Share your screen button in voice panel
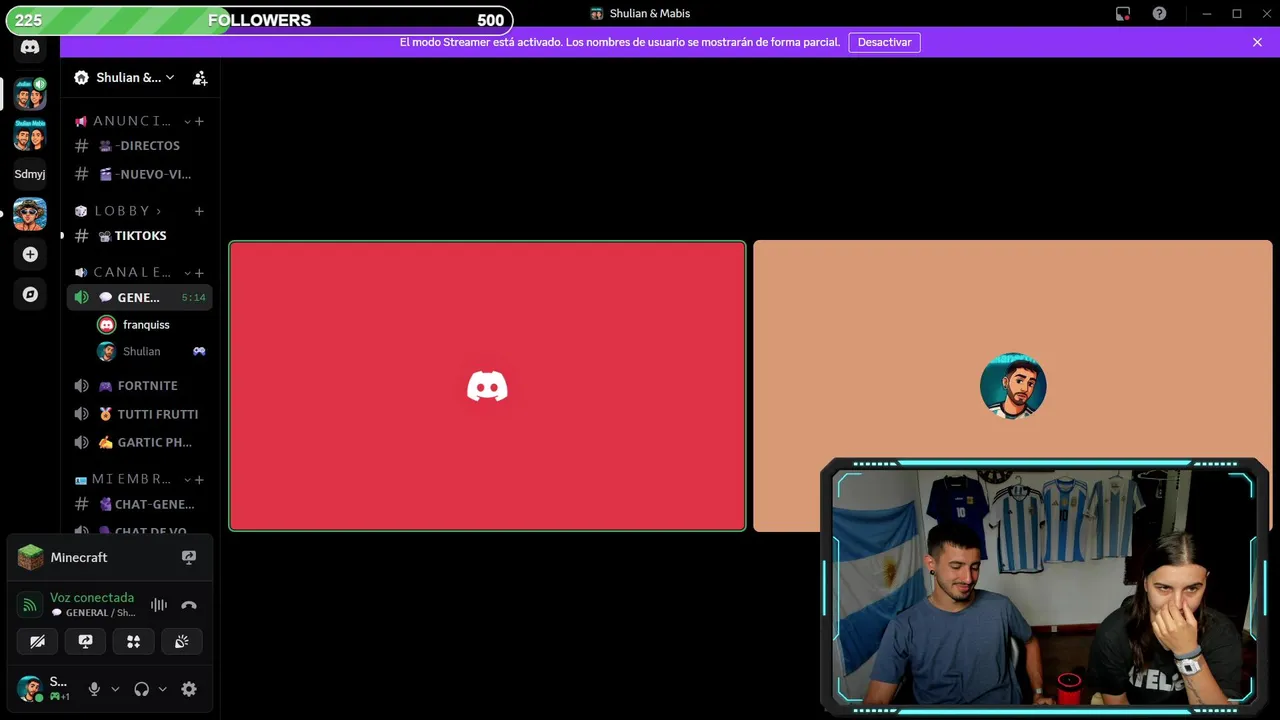 point(85,641)
